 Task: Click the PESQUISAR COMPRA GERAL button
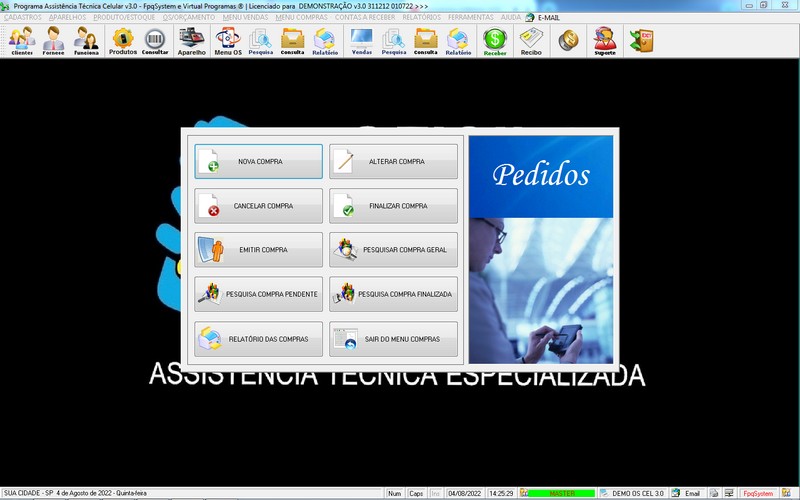pyautogui.click(x=393, y=249)
